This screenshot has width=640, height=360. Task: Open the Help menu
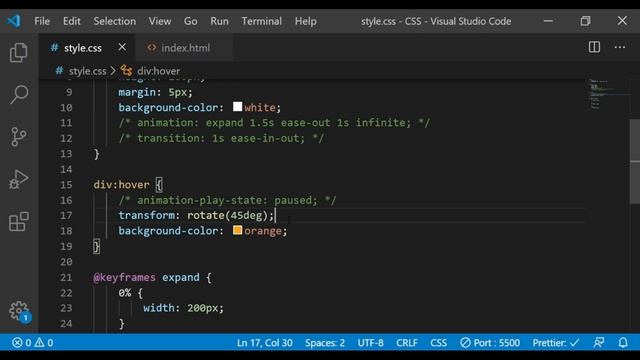(x=306, y=21)
